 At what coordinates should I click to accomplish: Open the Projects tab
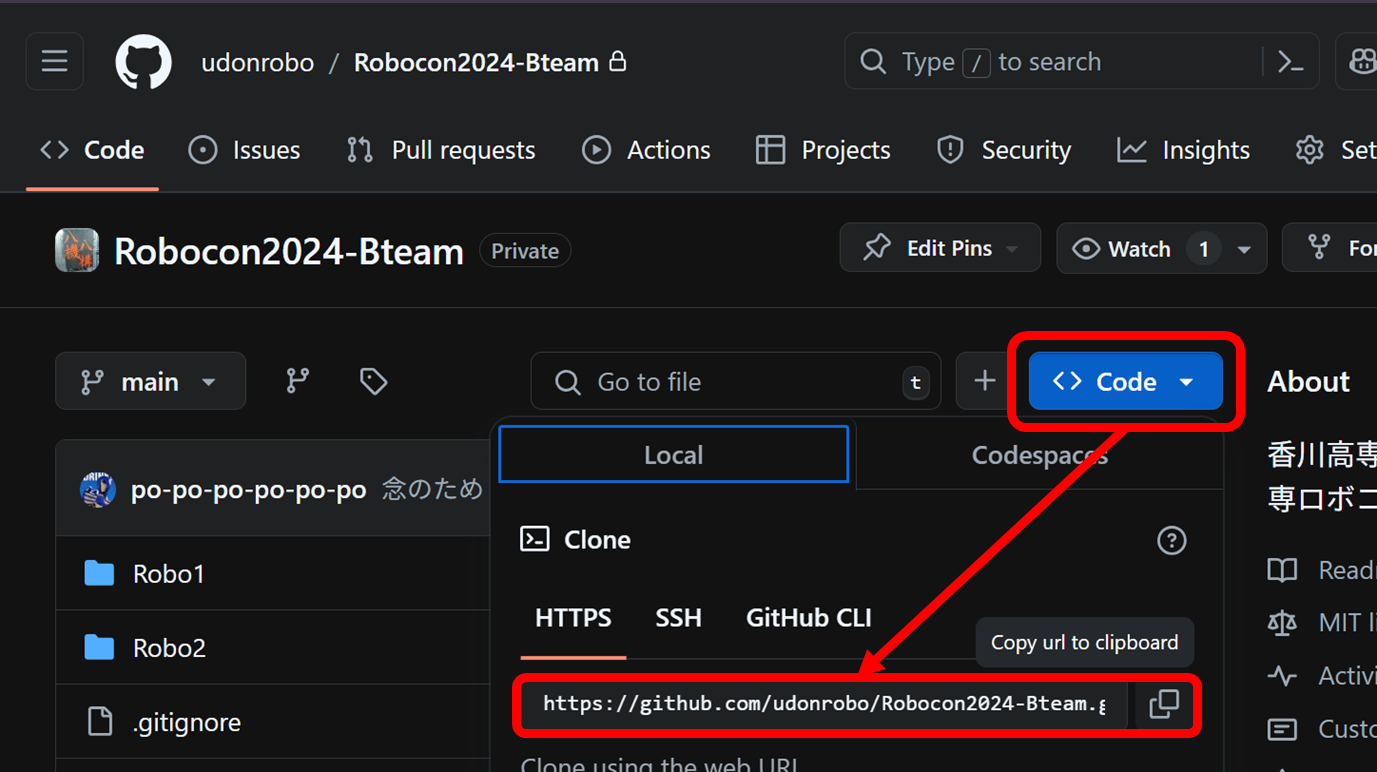823,150
